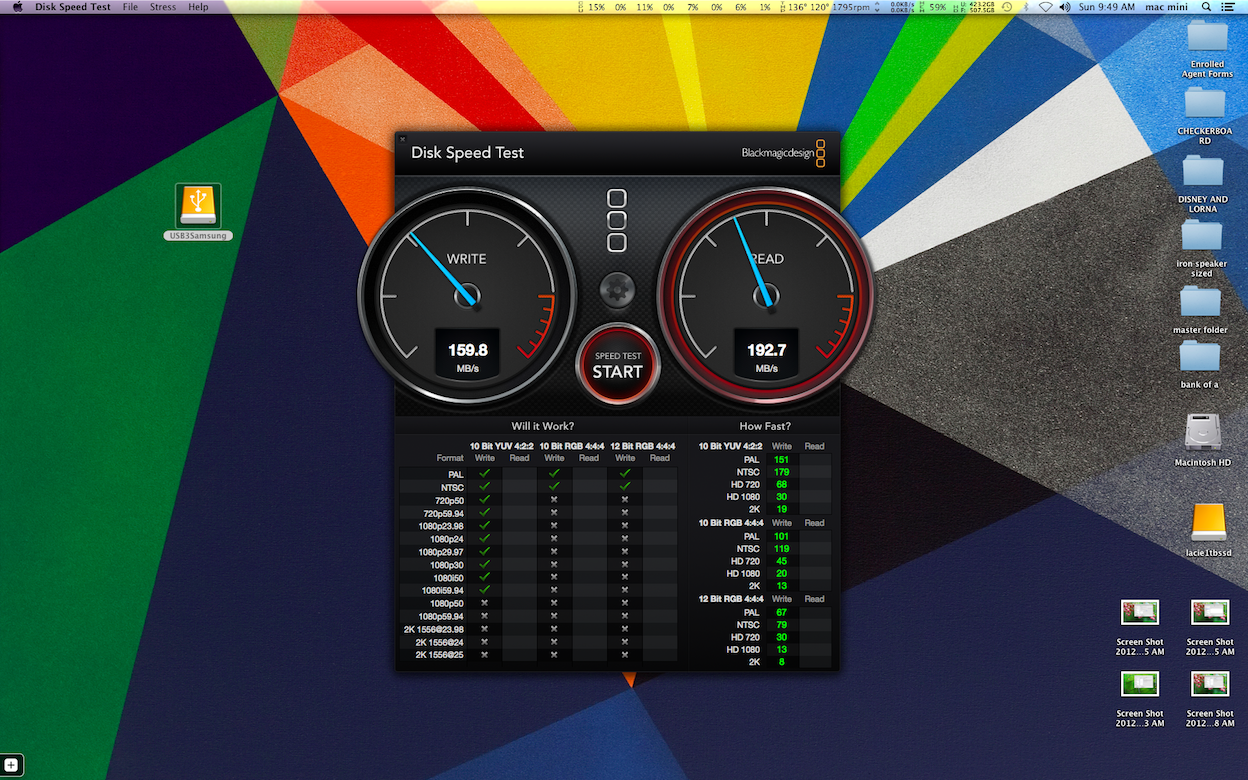Open the mac mini user menu
The image size is (1248, 780).
coord(1166,7)
